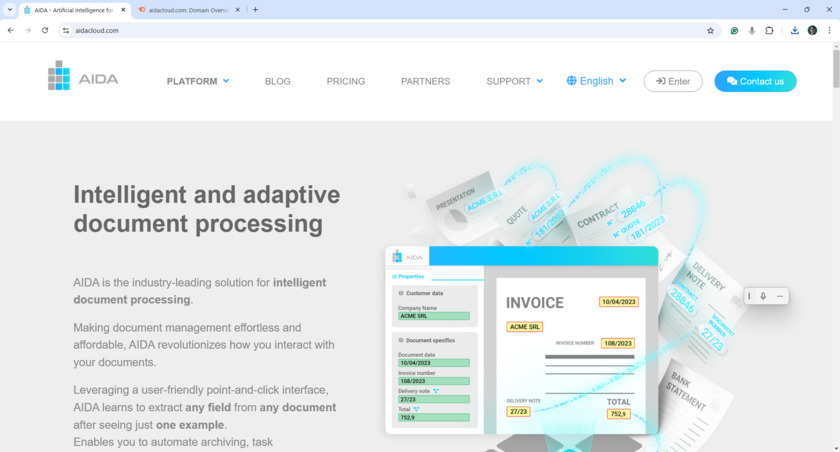The height and width of the screenshot is (452, 840).
Task: Bookmark this page with star icon
Action: [x=710, y=31]
